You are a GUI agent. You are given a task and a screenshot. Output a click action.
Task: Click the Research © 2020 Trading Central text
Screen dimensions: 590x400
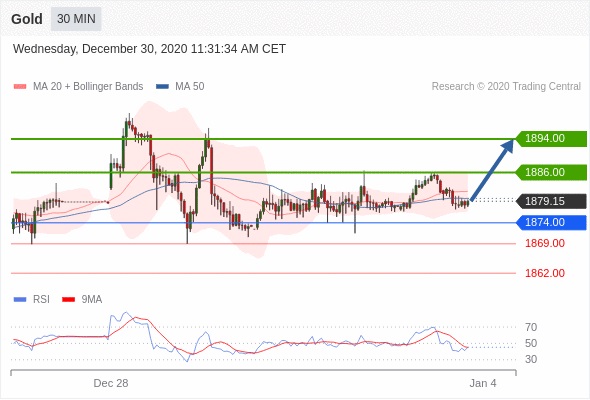(x=506, y=87)
